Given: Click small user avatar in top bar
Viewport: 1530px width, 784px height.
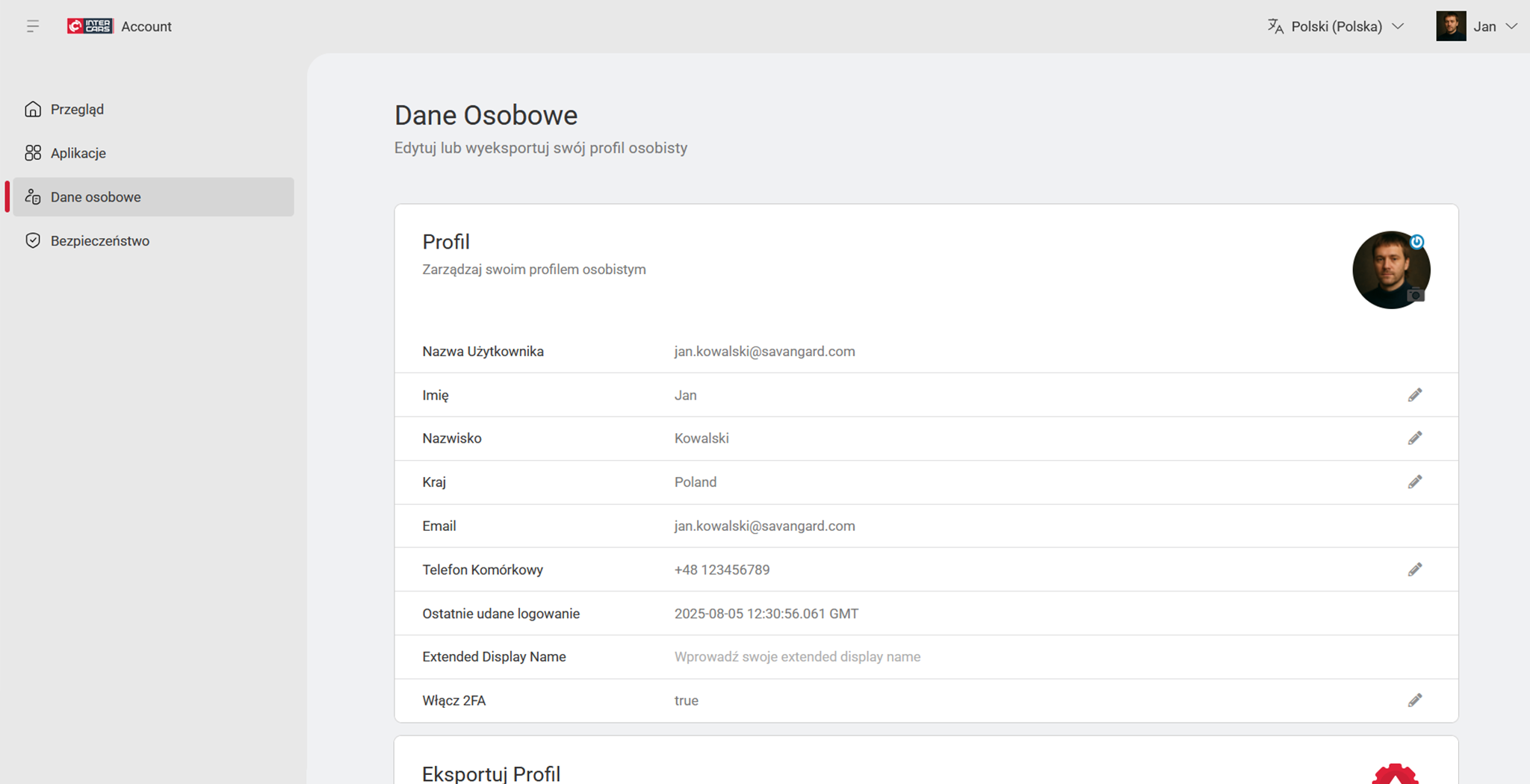Looking at the screenshot, I should [1450, 26].
